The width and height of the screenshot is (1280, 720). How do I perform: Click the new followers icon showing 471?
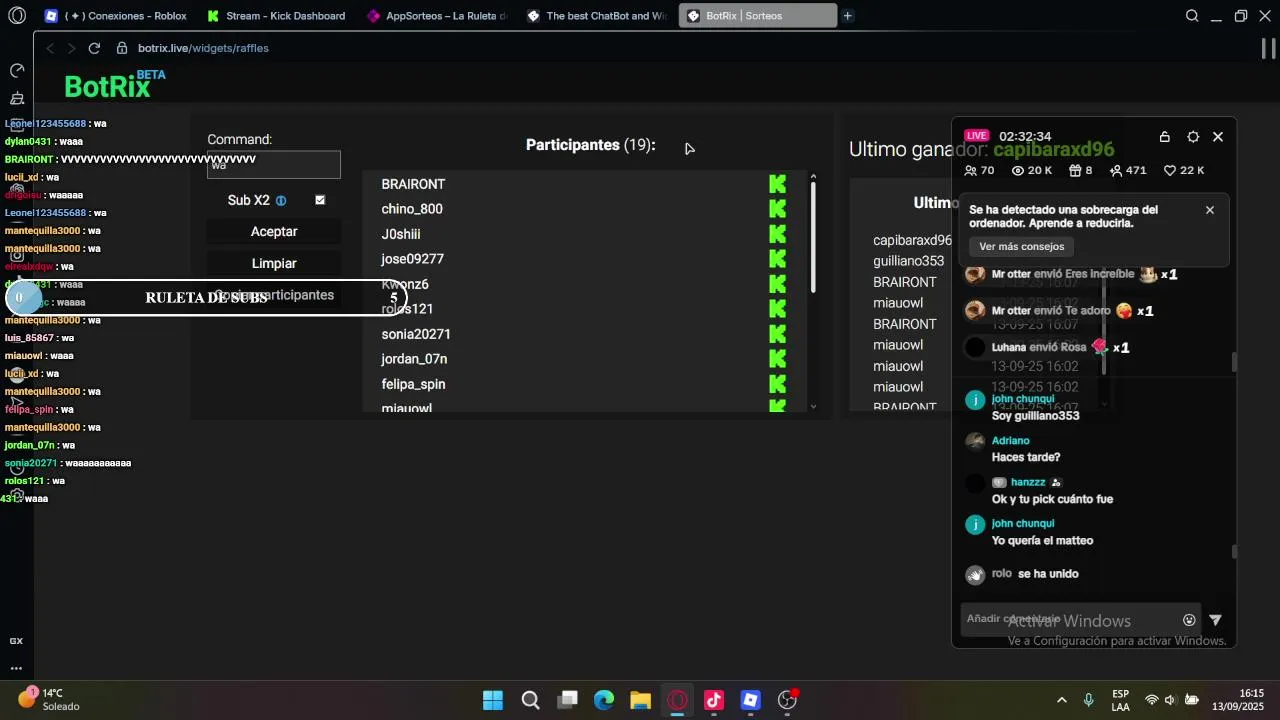coord(1116,171)
